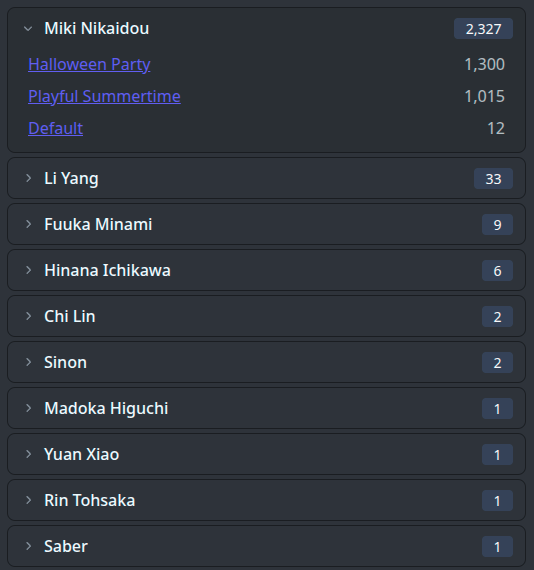Open the Playful Summertime link

click(104, 96)
